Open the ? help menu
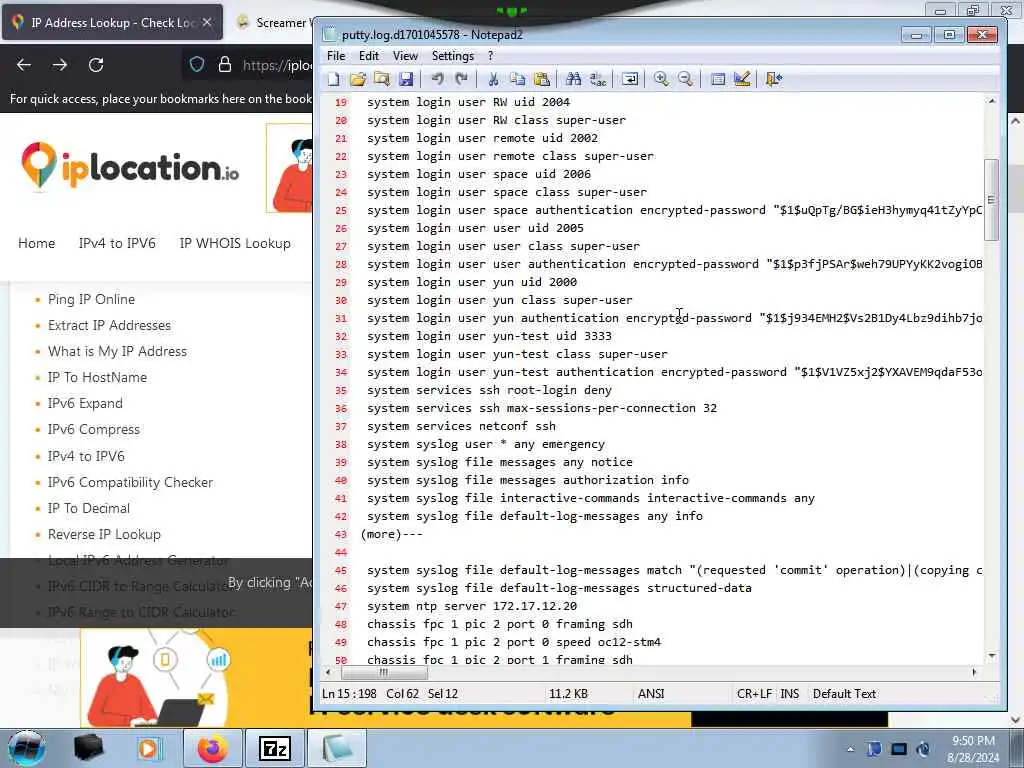The width and height of the screenshot is (1024, 768). click(490, 56)
